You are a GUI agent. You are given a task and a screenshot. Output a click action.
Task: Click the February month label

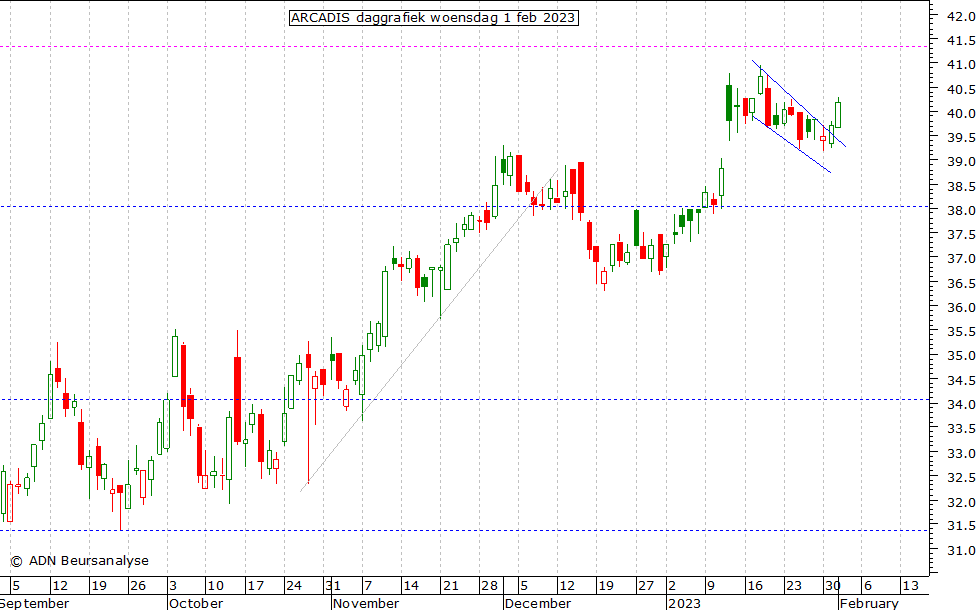click(869, 603)
